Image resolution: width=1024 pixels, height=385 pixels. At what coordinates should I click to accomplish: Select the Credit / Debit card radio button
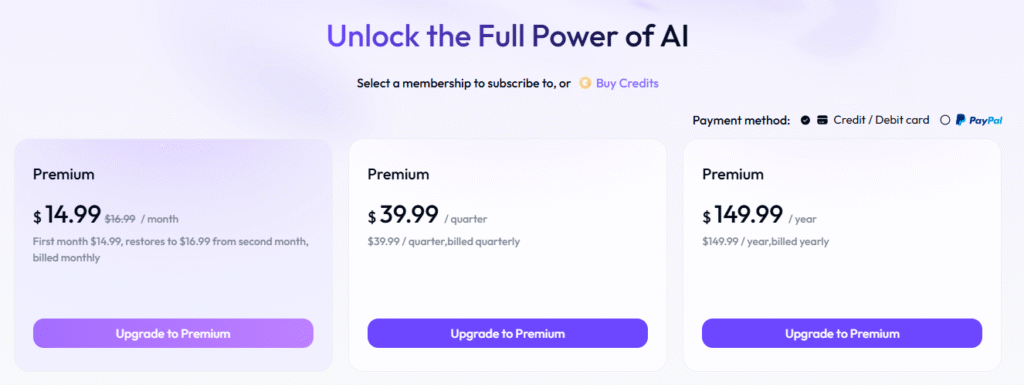click(x=806, y=120)
